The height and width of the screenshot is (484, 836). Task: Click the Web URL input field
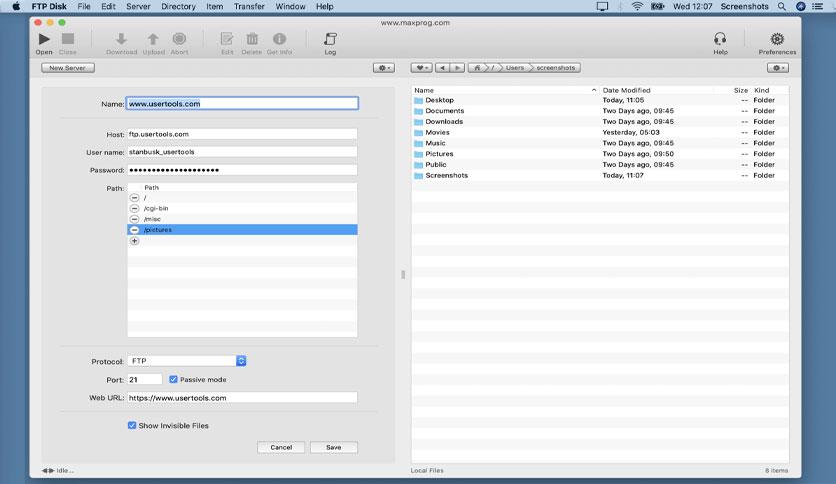click(242, 398)
